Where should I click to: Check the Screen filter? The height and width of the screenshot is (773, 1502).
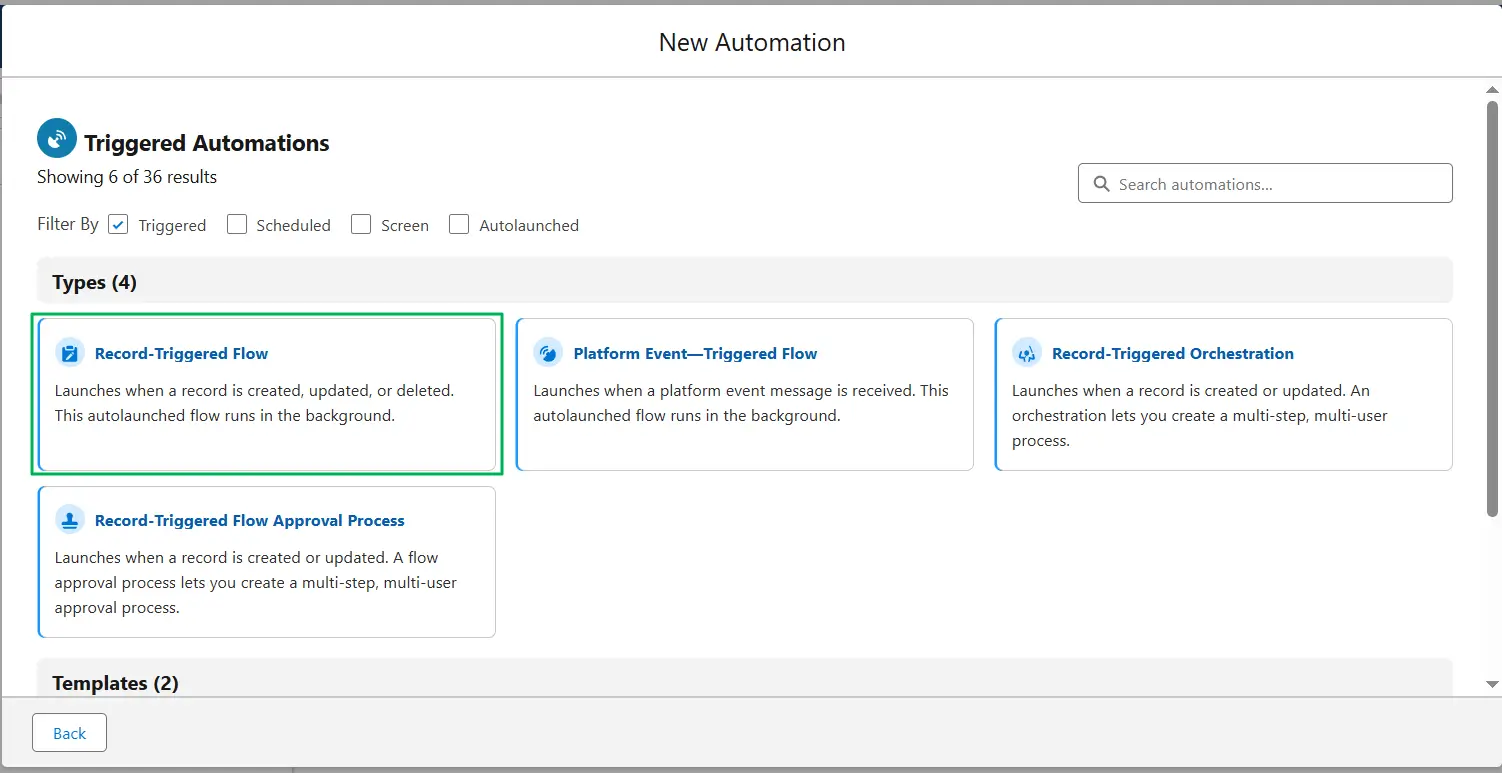tap(360, 225)
